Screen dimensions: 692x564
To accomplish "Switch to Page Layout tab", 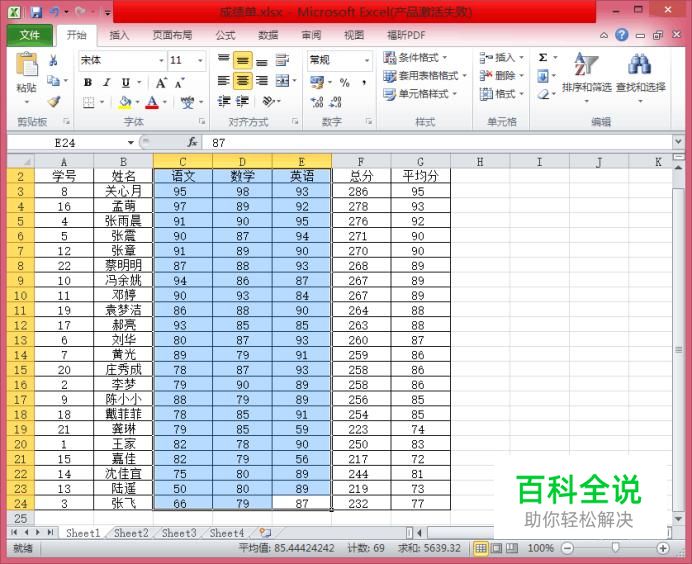I will [x=172, y=35].
